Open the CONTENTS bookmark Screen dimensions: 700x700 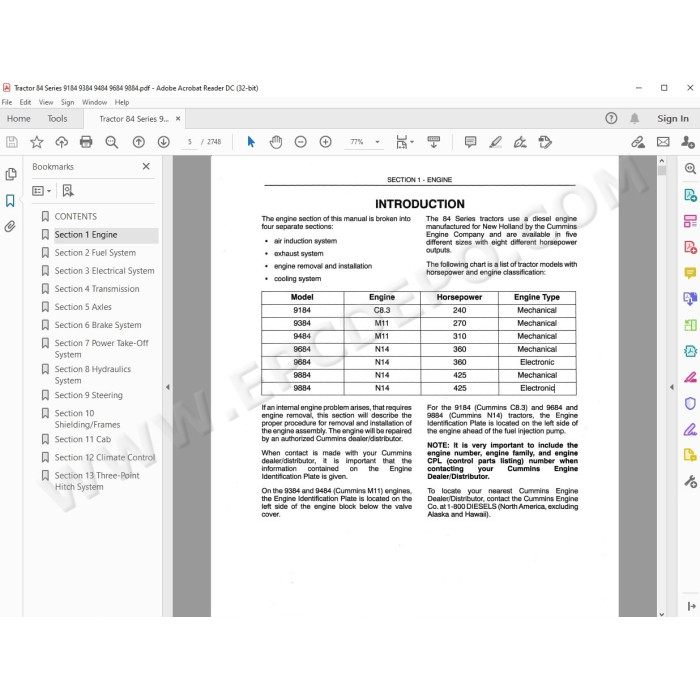click(x=75, y=217)
